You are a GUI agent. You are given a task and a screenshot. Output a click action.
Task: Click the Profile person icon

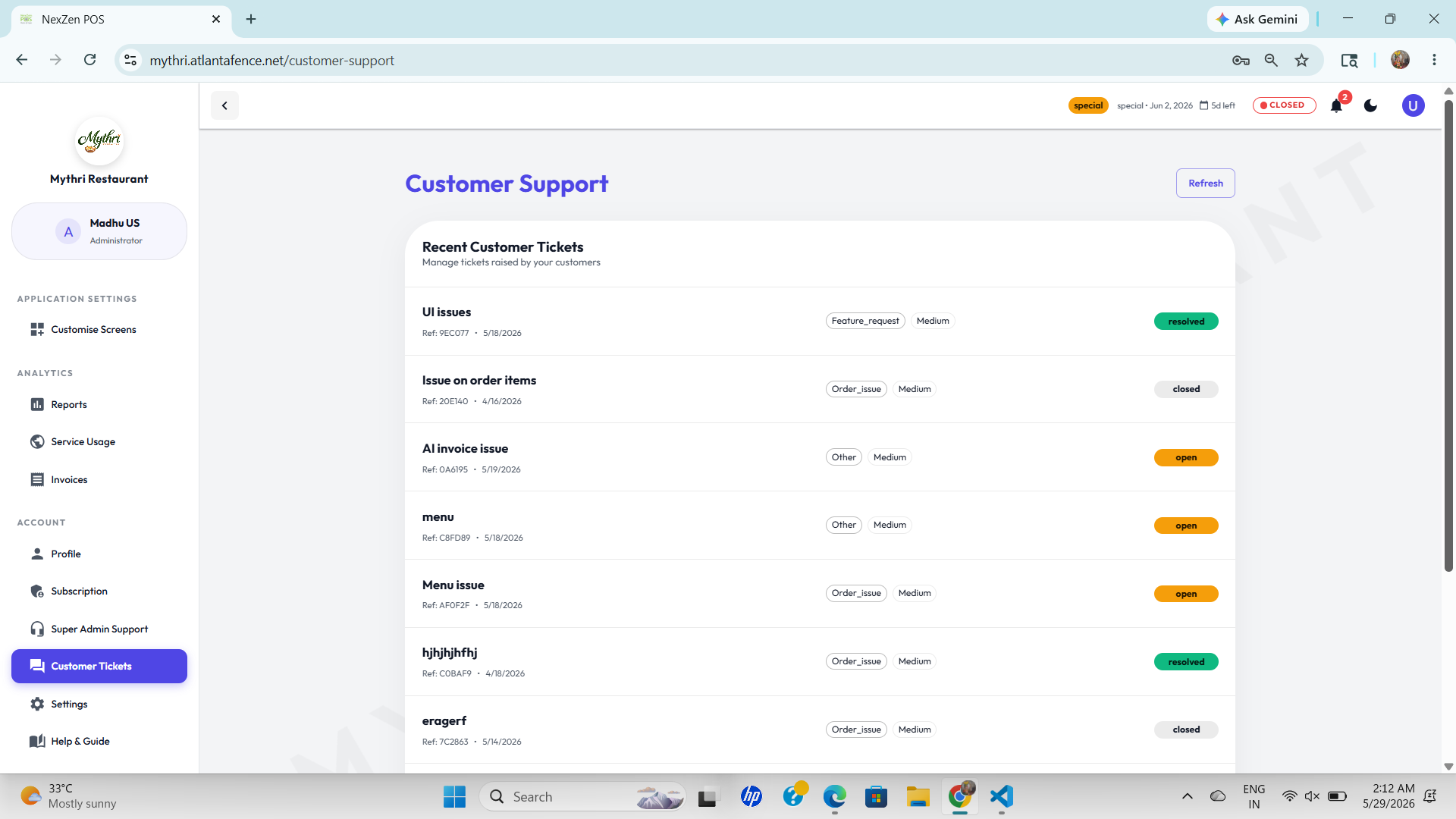pyautogui.click(x=37, y=554)
